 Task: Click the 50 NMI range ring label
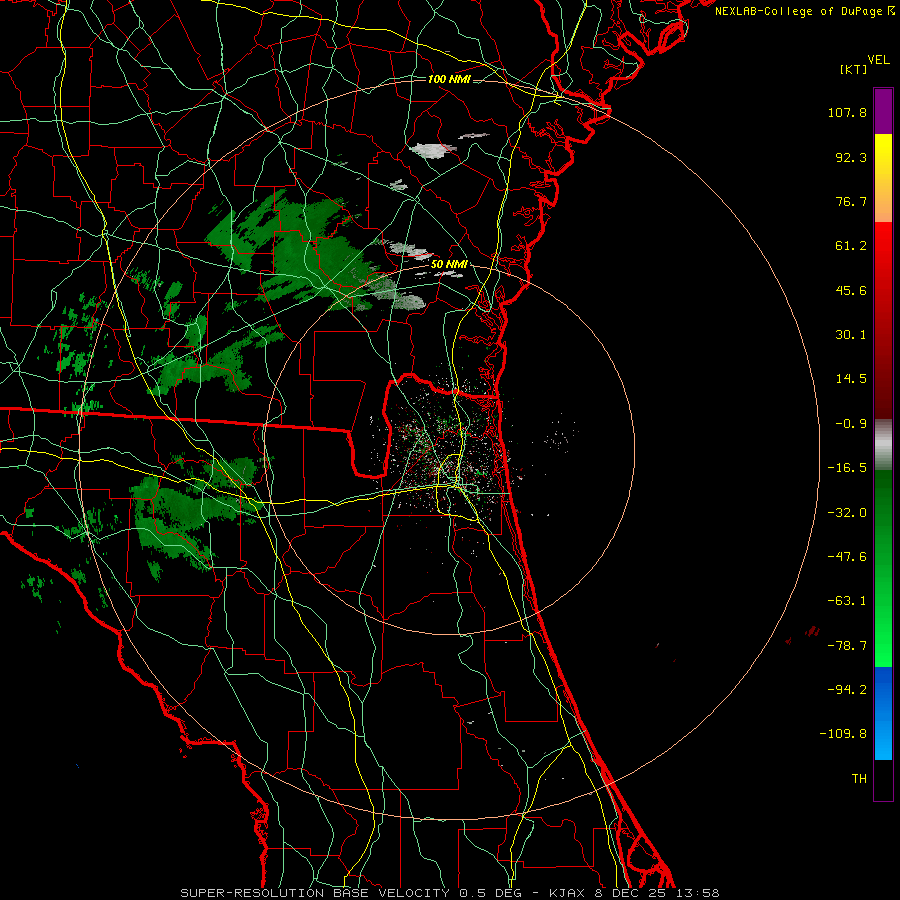click(449, 265)
